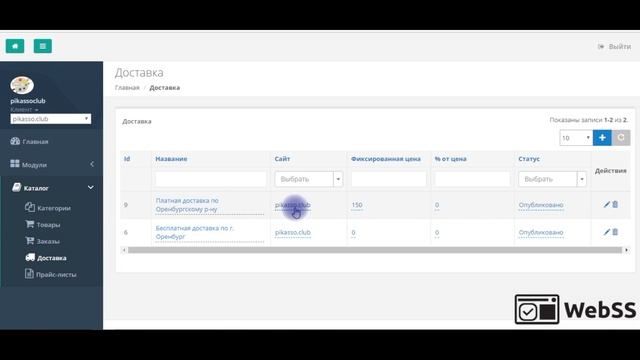Viewport: 640px width, 360px height.
Task: Click fixed price 0 in Бесплатная доставка row
Action: [353, 232]
